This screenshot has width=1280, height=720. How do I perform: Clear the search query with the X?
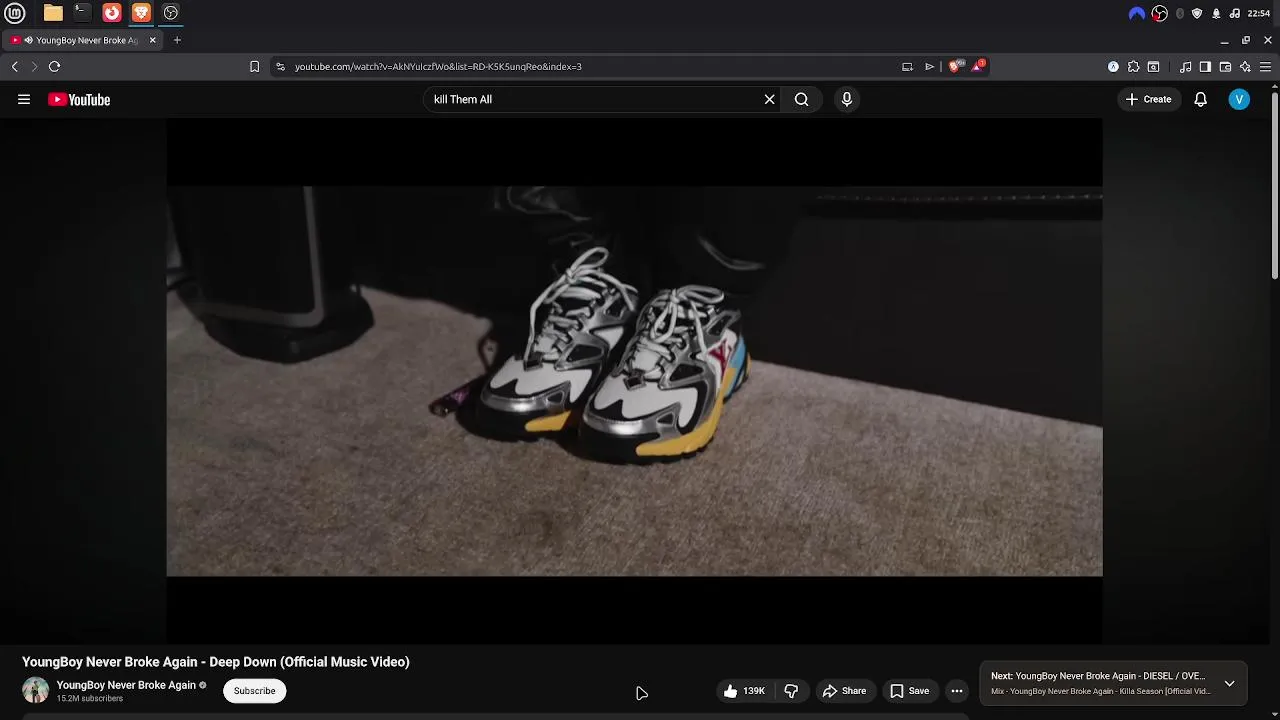pos(770,99)
